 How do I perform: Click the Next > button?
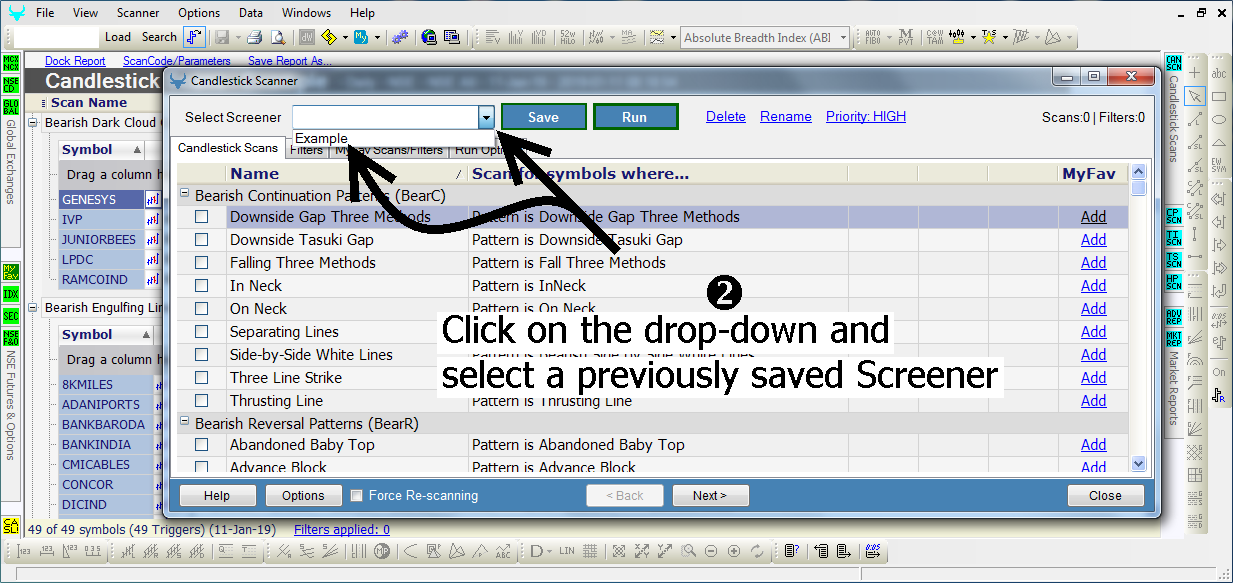tap(710, 496)
